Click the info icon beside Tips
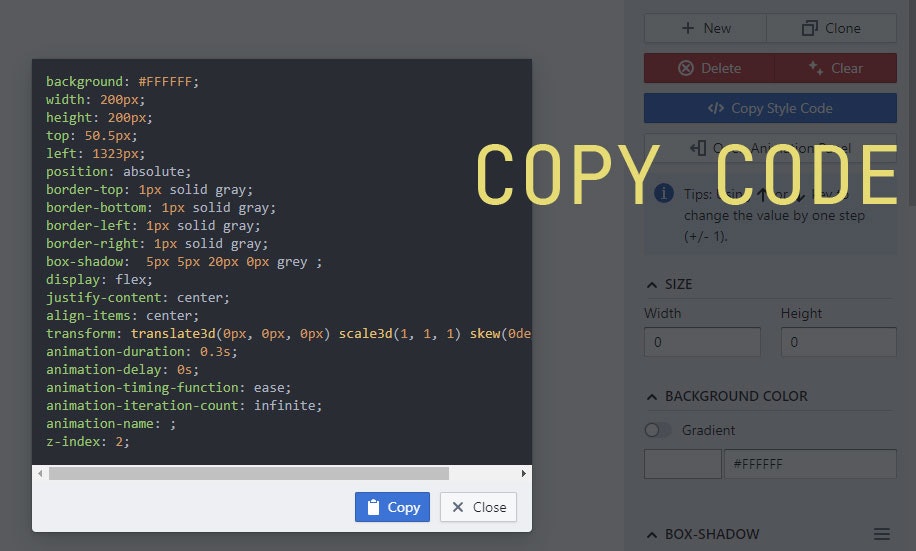Image resolution: width=916 pixels, height=551 pixels. coord(664,193)
